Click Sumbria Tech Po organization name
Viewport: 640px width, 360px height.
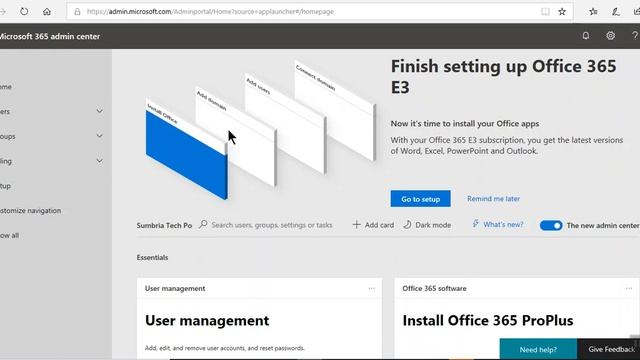pos(164,225)
